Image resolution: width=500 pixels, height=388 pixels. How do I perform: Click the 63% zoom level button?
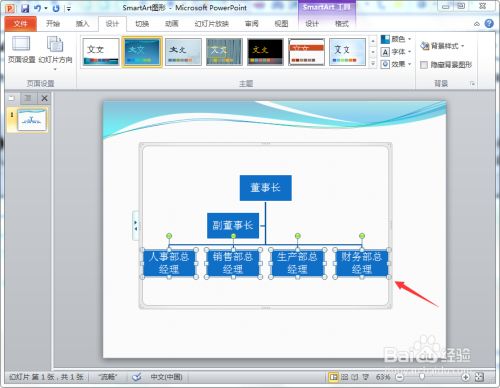383,377
